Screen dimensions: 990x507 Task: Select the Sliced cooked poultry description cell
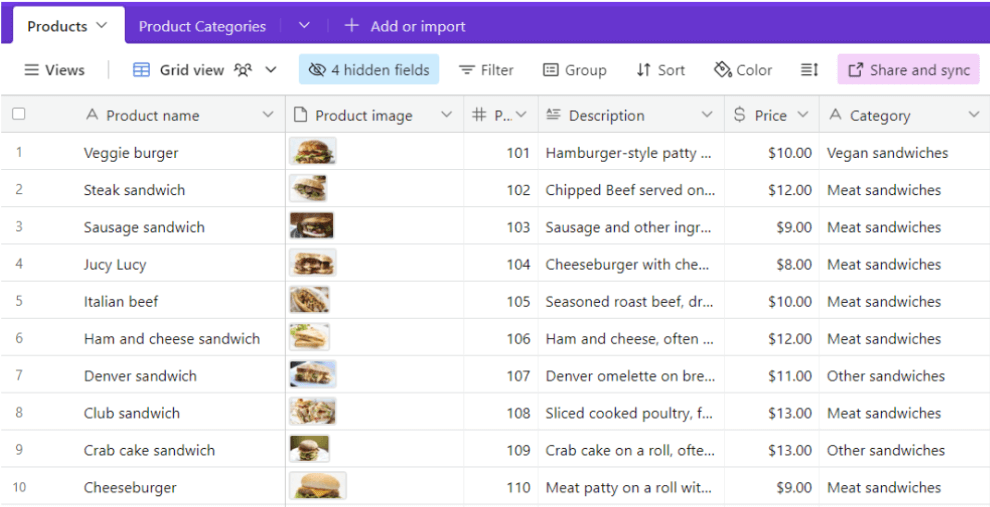(x=631, y=413)
